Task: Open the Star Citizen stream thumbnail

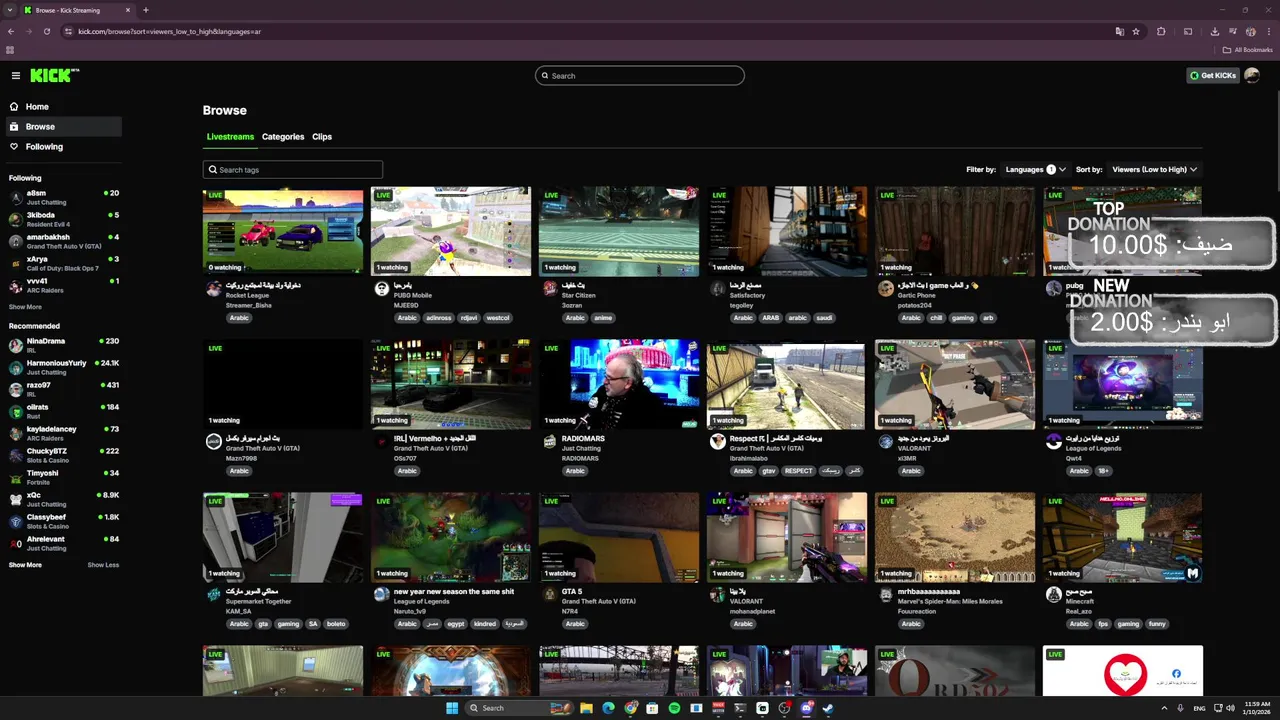Action: click(x=619, y=230)
